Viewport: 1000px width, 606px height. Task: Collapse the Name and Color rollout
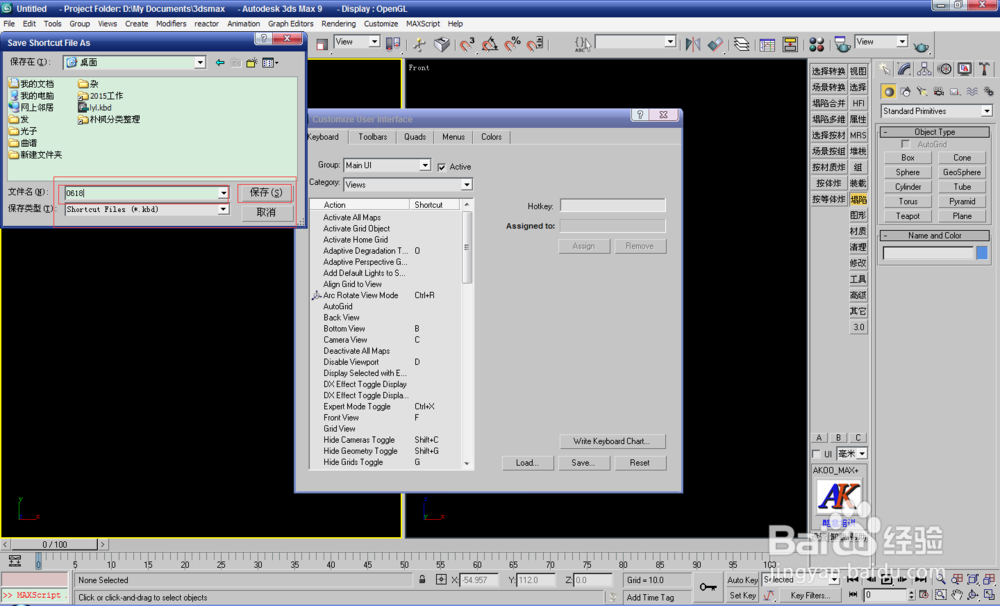coord(934,235)
